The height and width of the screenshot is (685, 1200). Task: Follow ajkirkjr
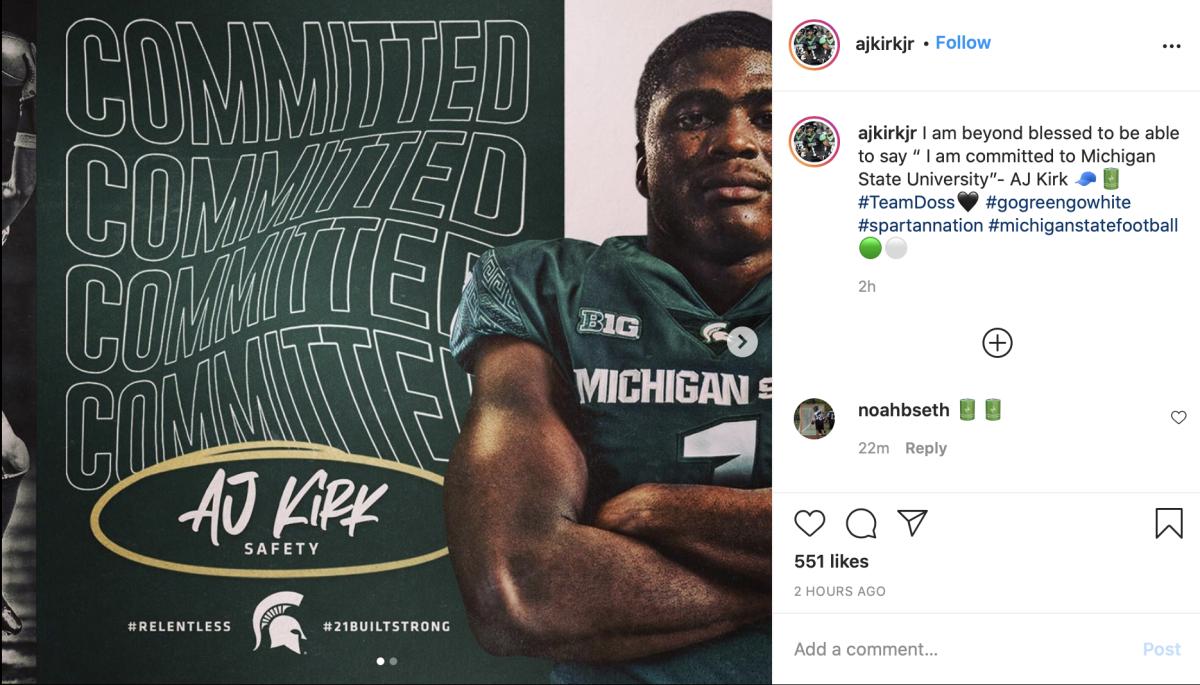(963, 43)
